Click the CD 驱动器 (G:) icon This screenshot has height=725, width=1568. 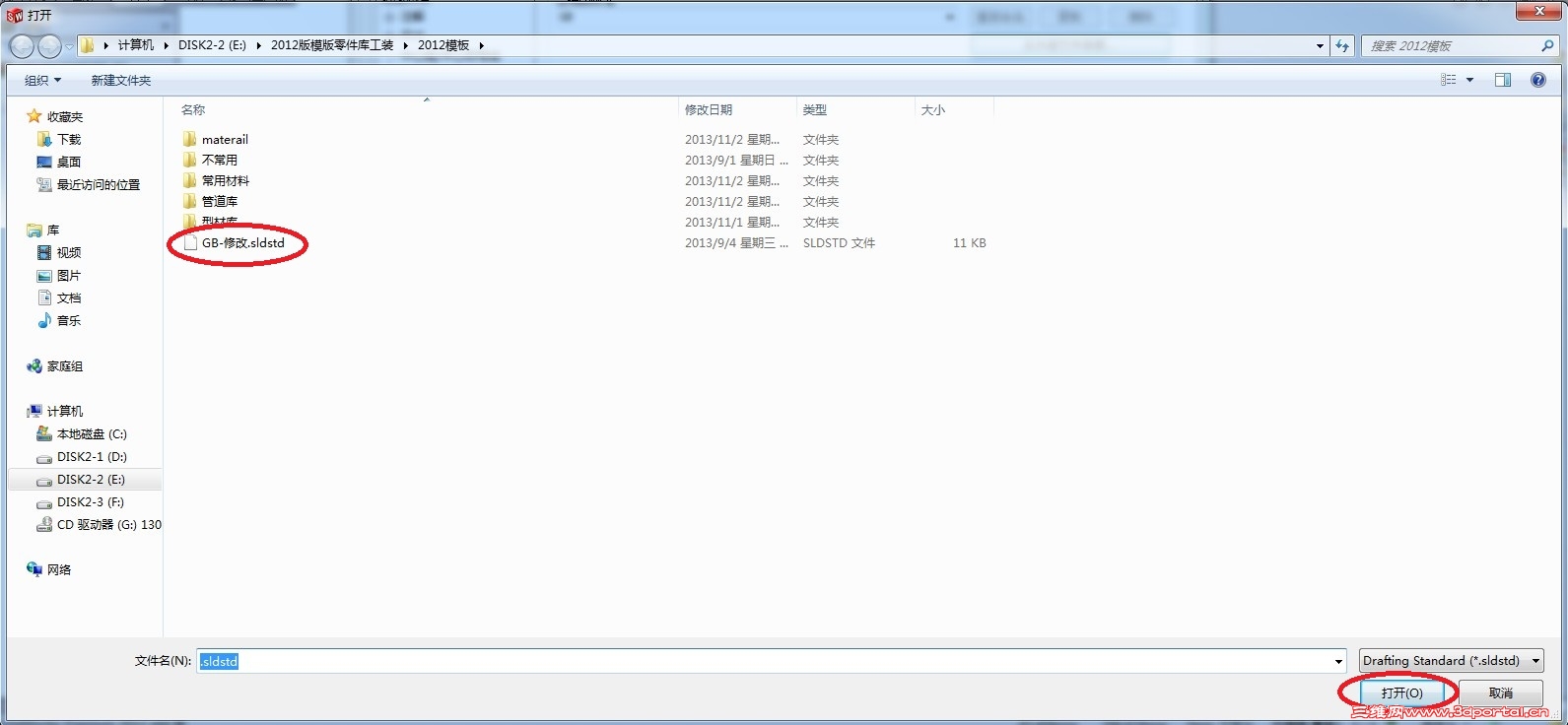(44, 525)
